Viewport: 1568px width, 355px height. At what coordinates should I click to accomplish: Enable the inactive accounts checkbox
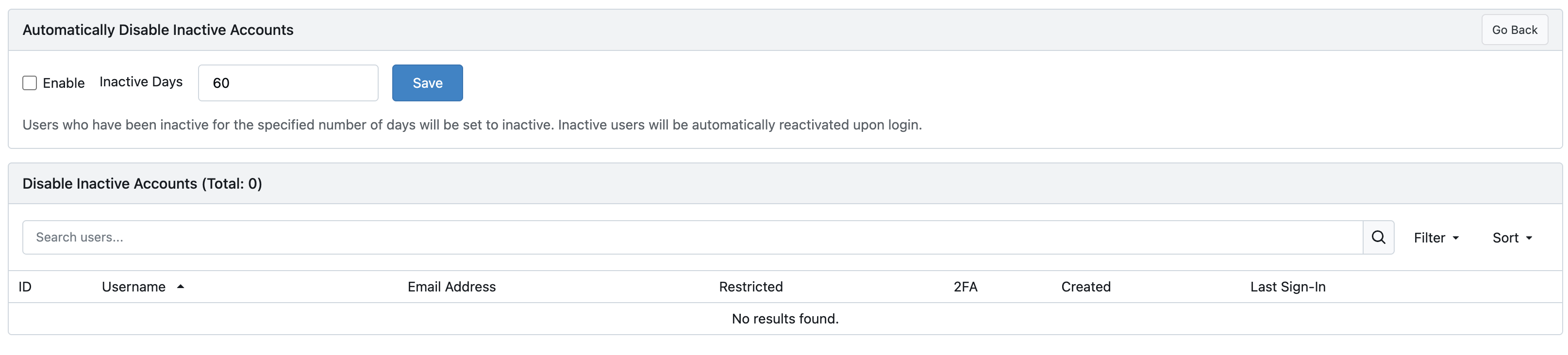pos(29,82)
